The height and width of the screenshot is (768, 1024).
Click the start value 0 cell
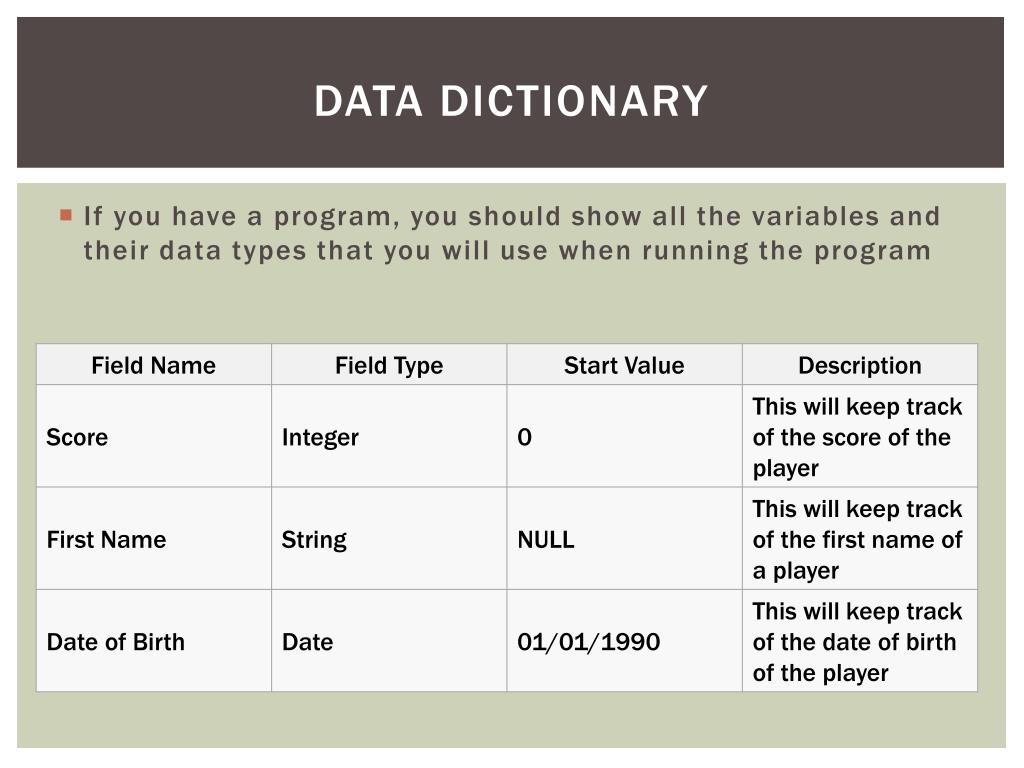624,436
